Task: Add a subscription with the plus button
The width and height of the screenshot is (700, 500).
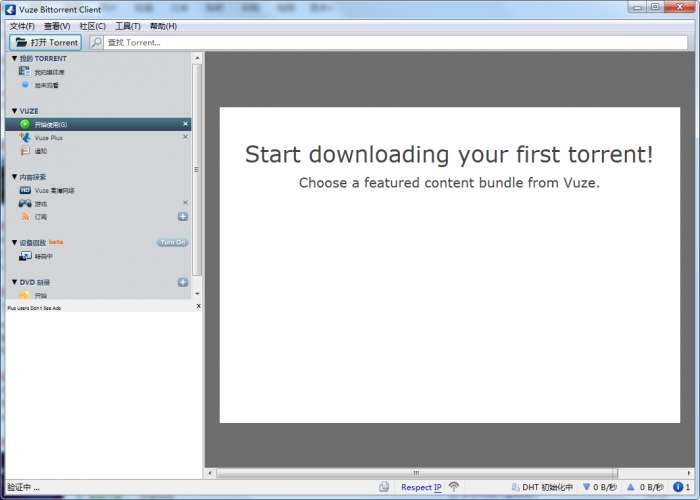Action: (183, 217)
